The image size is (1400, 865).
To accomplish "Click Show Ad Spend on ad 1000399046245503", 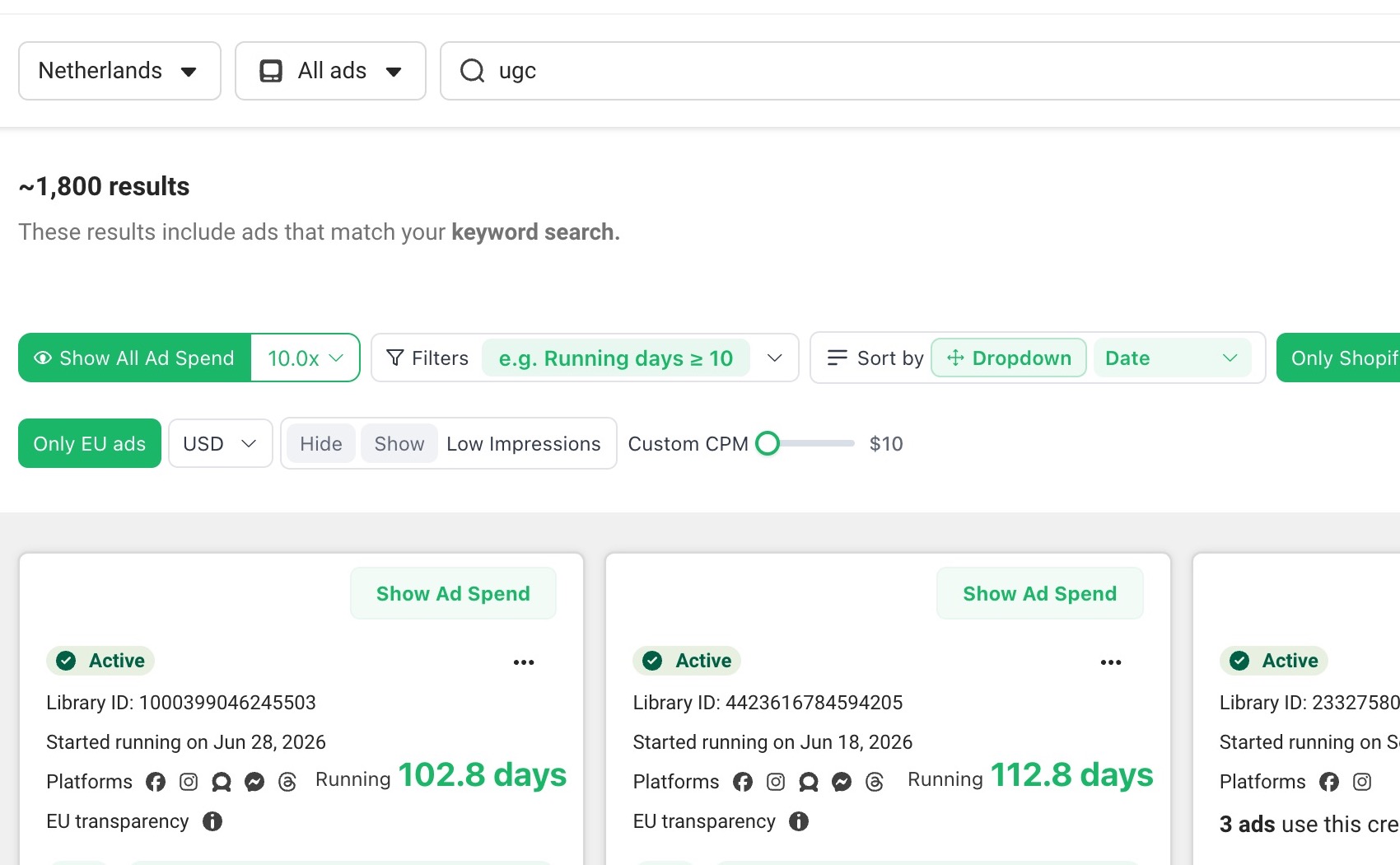I will 453,594.
